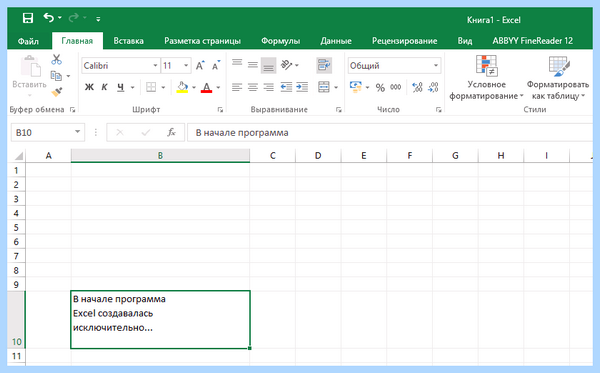
Task: Apply red font color
Action: click(x=207, y=87)
